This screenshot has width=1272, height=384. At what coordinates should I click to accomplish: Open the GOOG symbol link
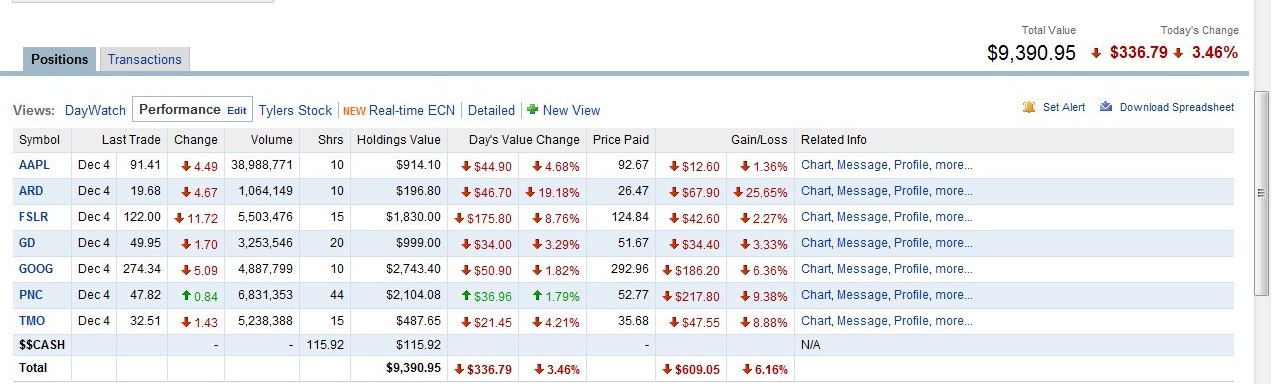point(35,269)
